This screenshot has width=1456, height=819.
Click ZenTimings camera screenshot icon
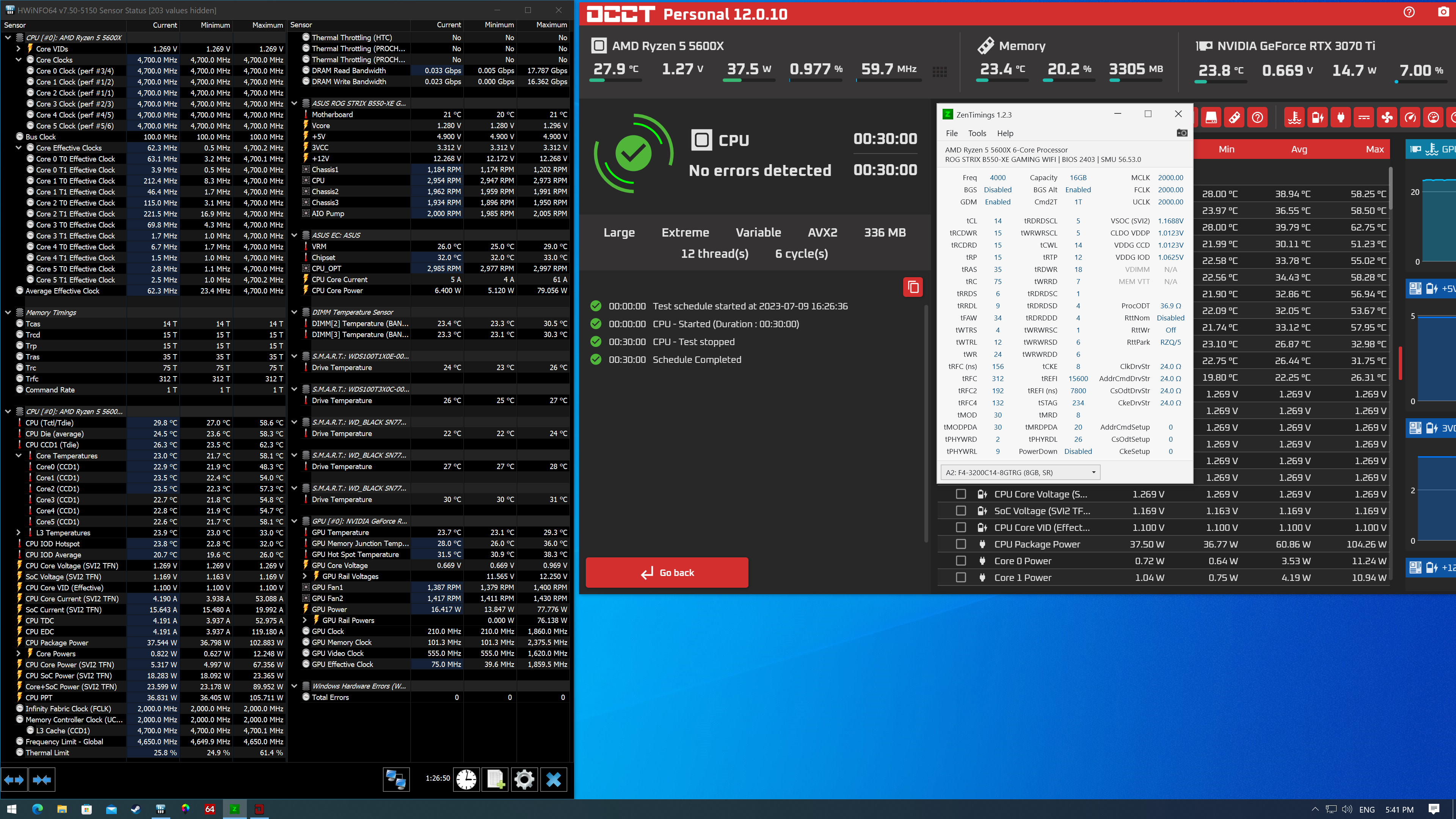1182,133
